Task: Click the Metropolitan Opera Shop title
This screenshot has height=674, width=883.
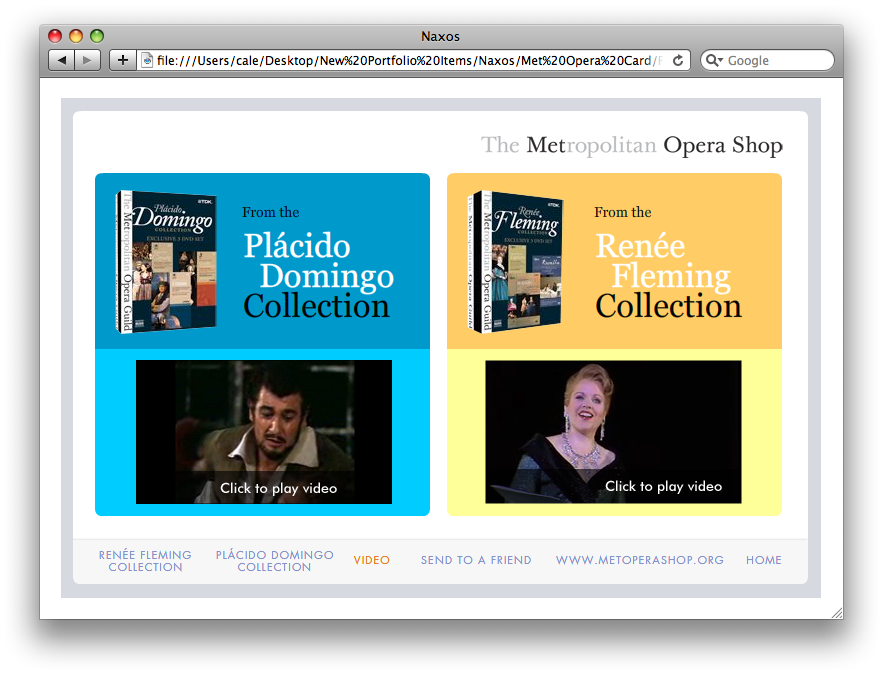Action: pyautogui.click(x=631, y=146)
